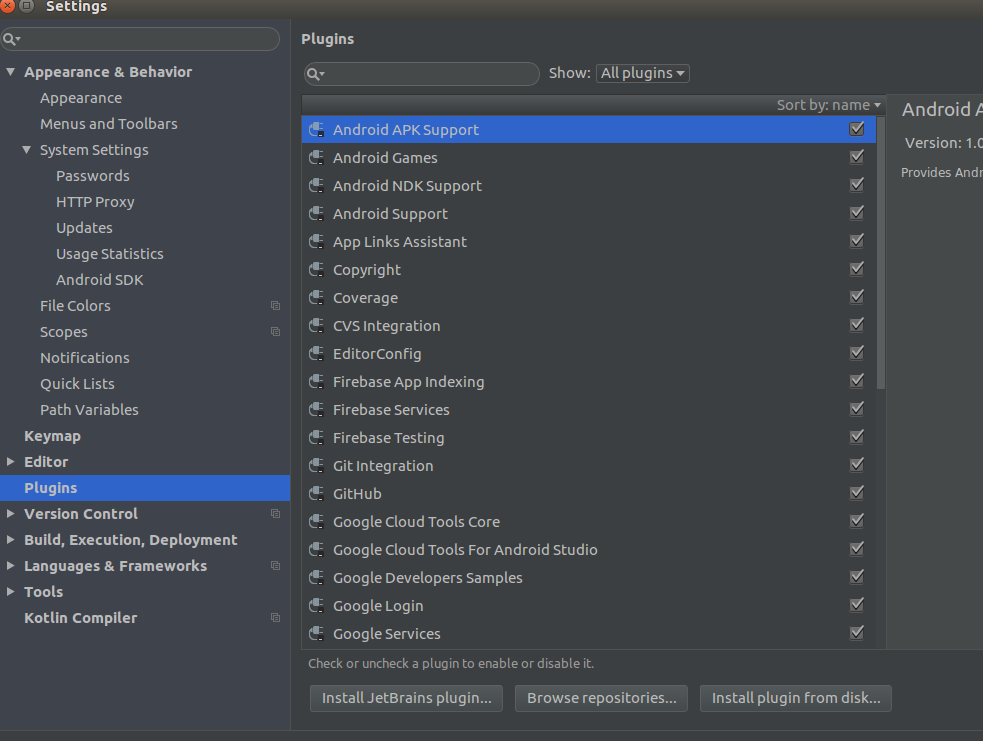Select Android SDK in settings tree
This screenshot has width=983, height=741.
coord(100,280)
